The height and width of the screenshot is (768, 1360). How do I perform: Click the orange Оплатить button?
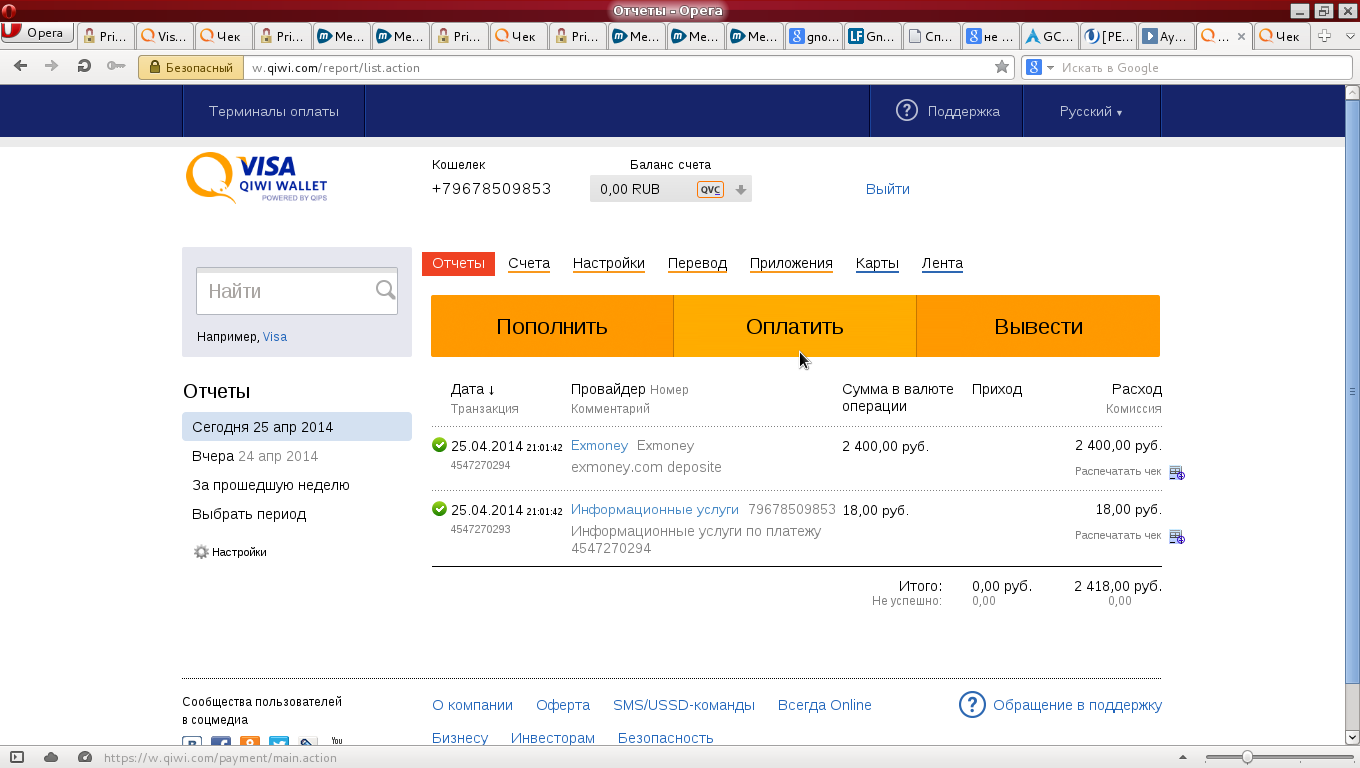pos(795,326)
